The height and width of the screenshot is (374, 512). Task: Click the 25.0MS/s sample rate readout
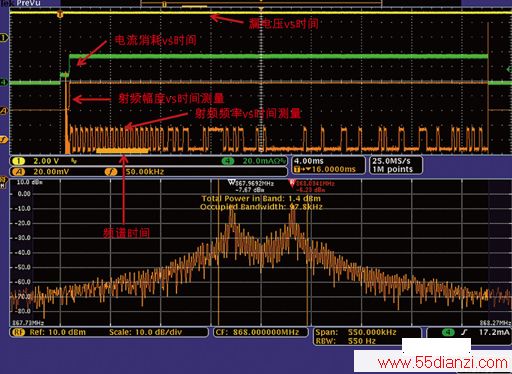(x=391, y=161)
